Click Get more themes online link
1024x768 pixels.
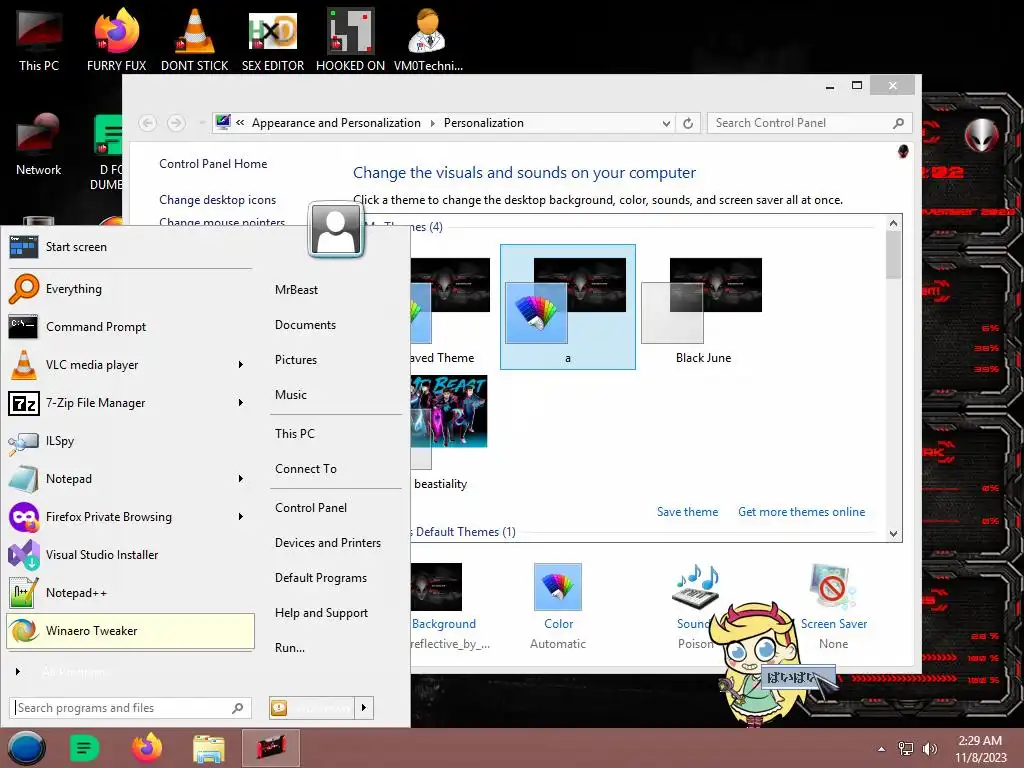[x=801, y=512]
